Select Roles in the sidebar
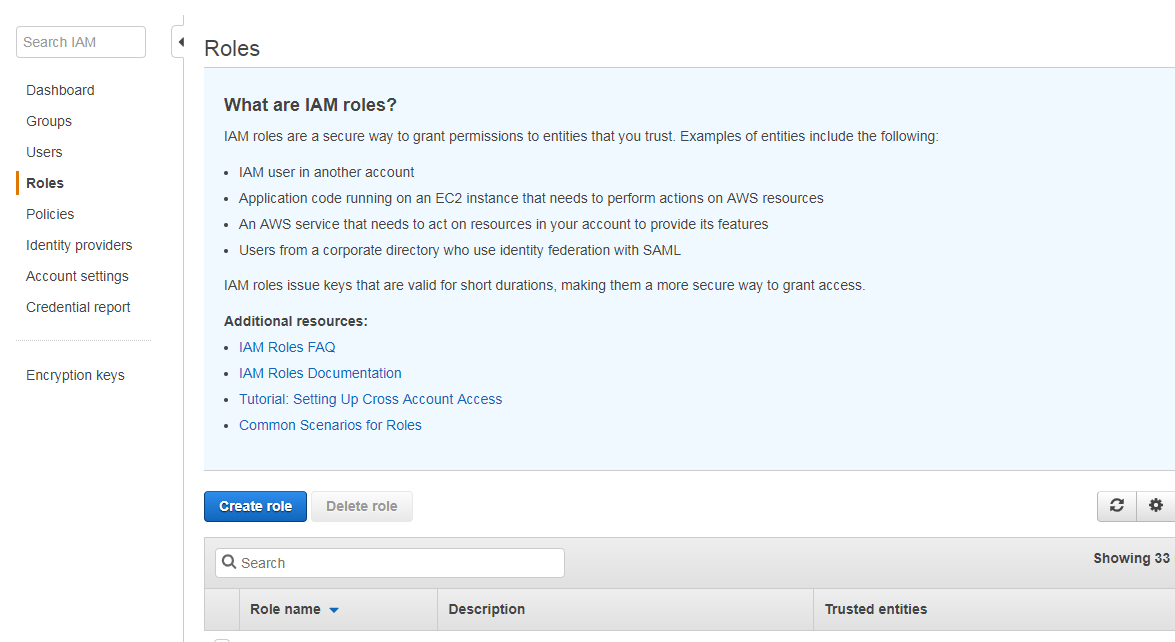This screenshot has height=642, width=1175. pos(45,183)
